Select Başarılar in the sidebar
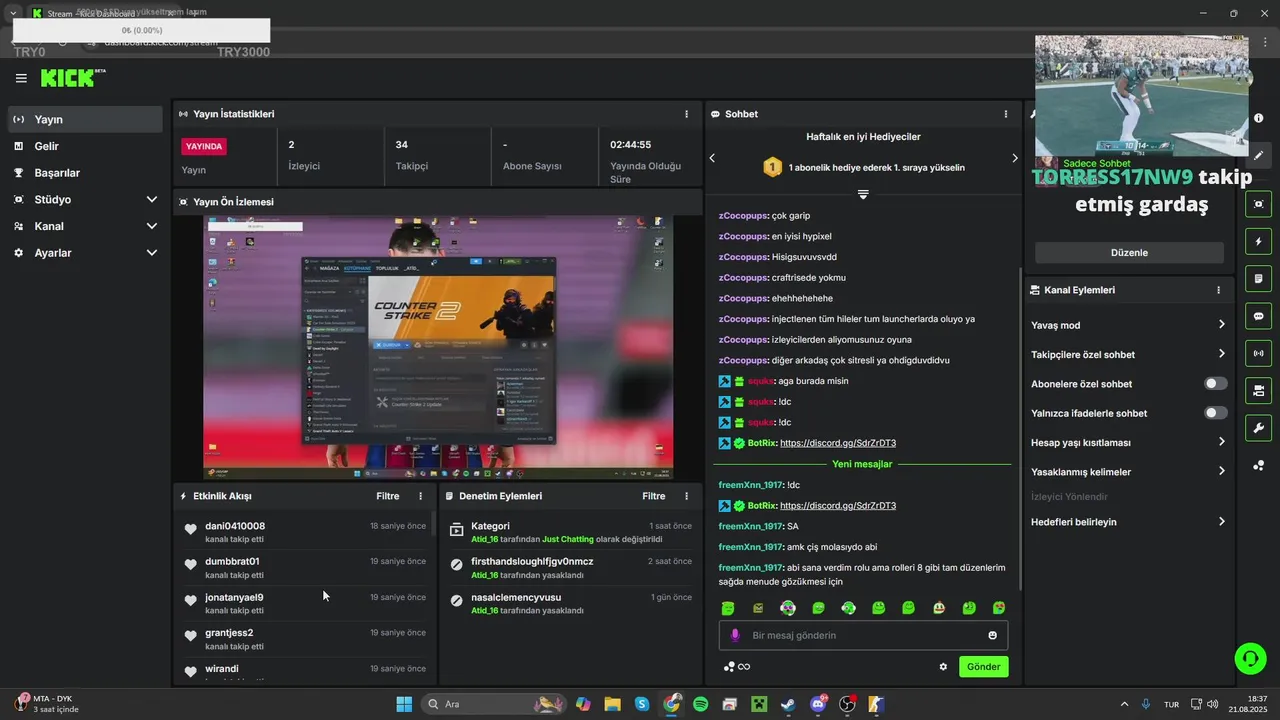This screenshot has width=1280, height=720. pos(85,173)
